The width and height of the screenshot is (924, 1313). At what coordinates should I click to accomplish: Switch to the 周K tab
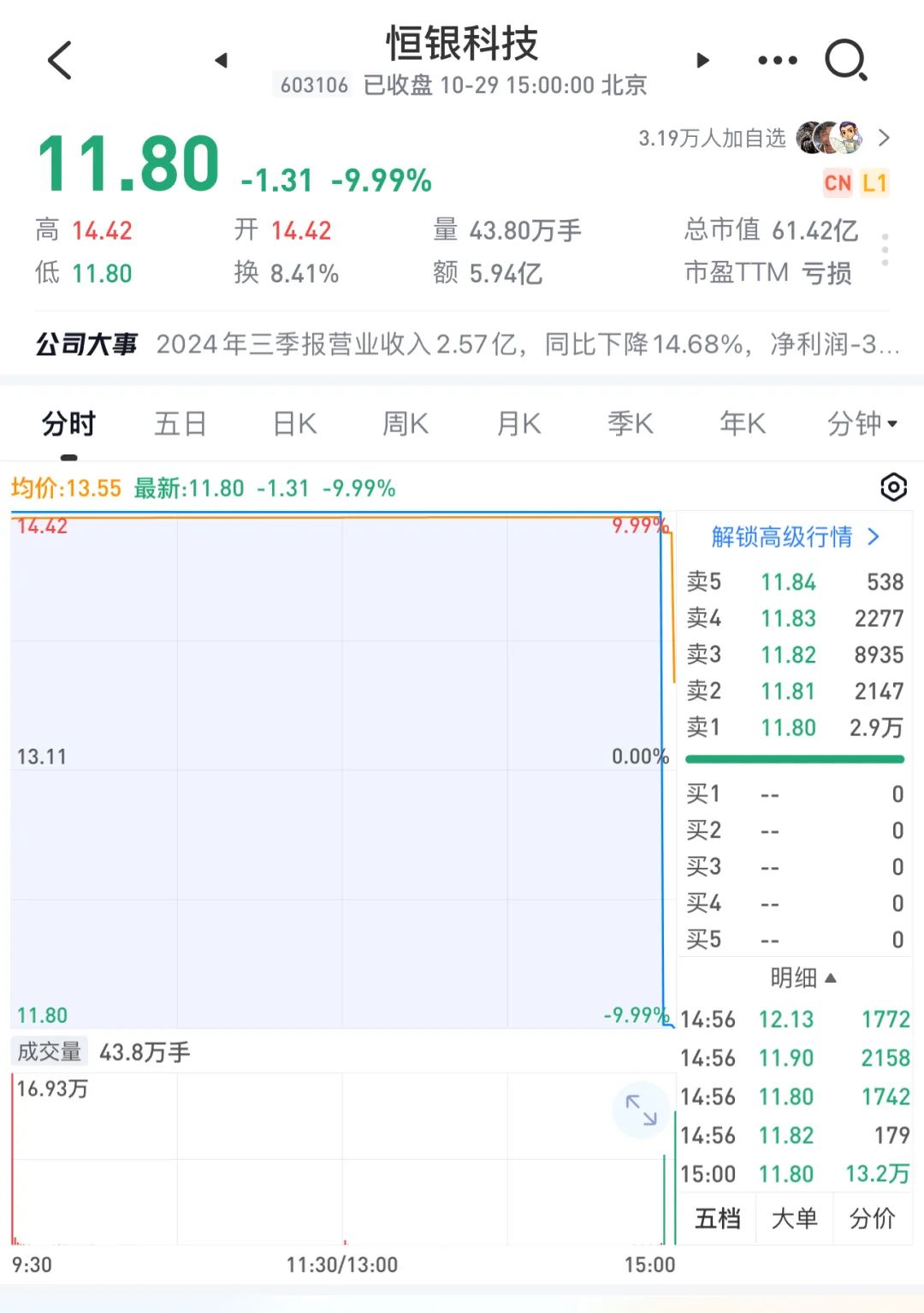click(406, 423)
